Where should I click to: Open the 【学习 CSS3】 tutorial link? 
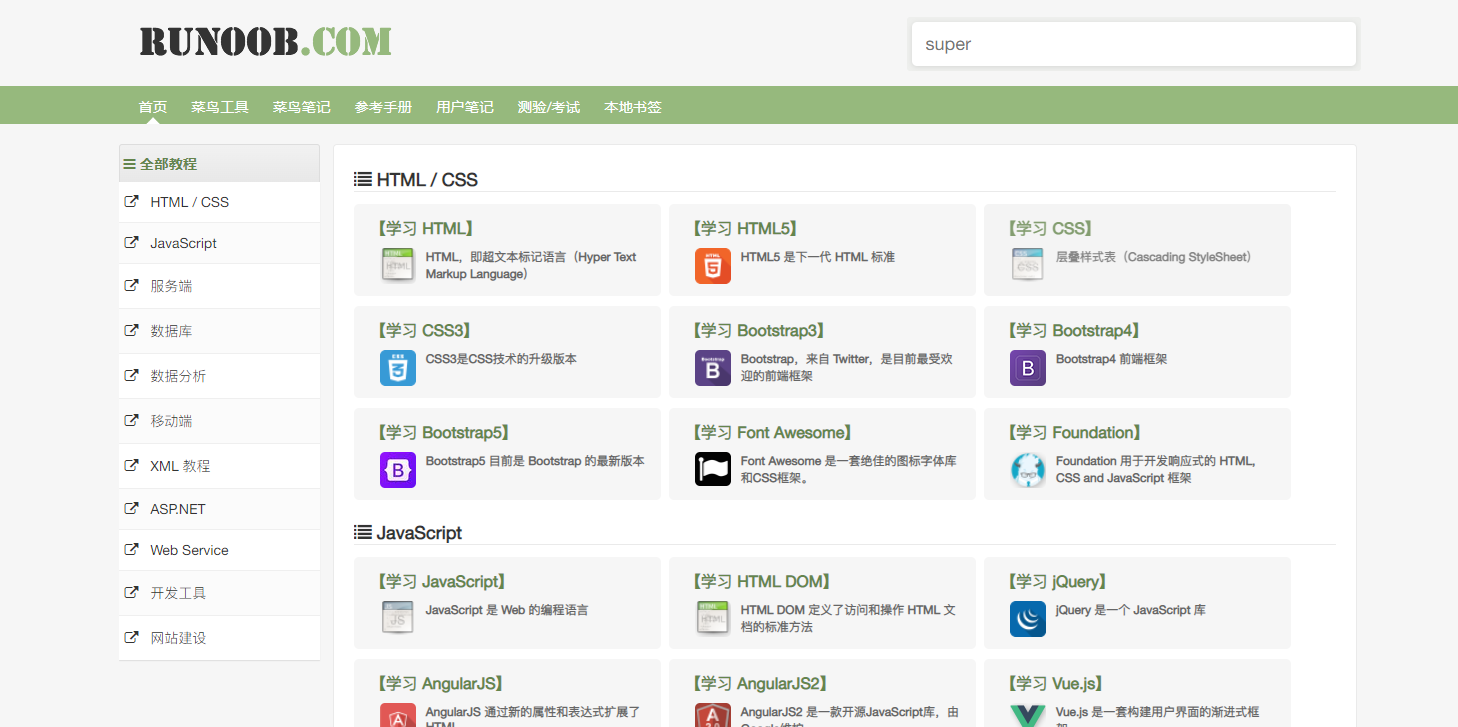click(425, 331)
